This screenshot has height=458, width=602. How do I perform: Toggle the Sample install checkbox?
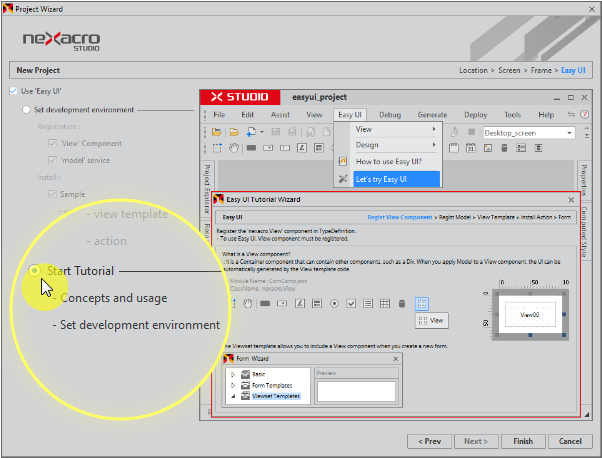click(53, 194)
